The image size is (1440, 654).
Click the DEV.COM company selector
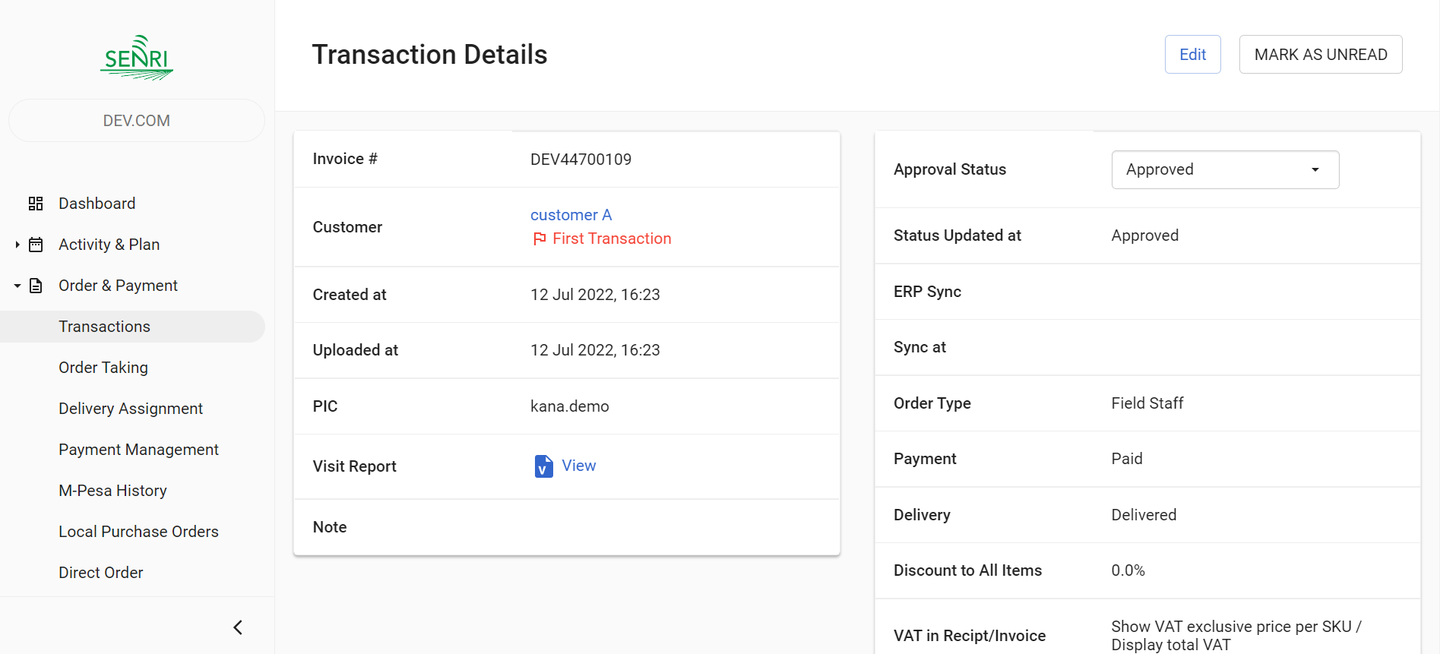coord(137,121)
